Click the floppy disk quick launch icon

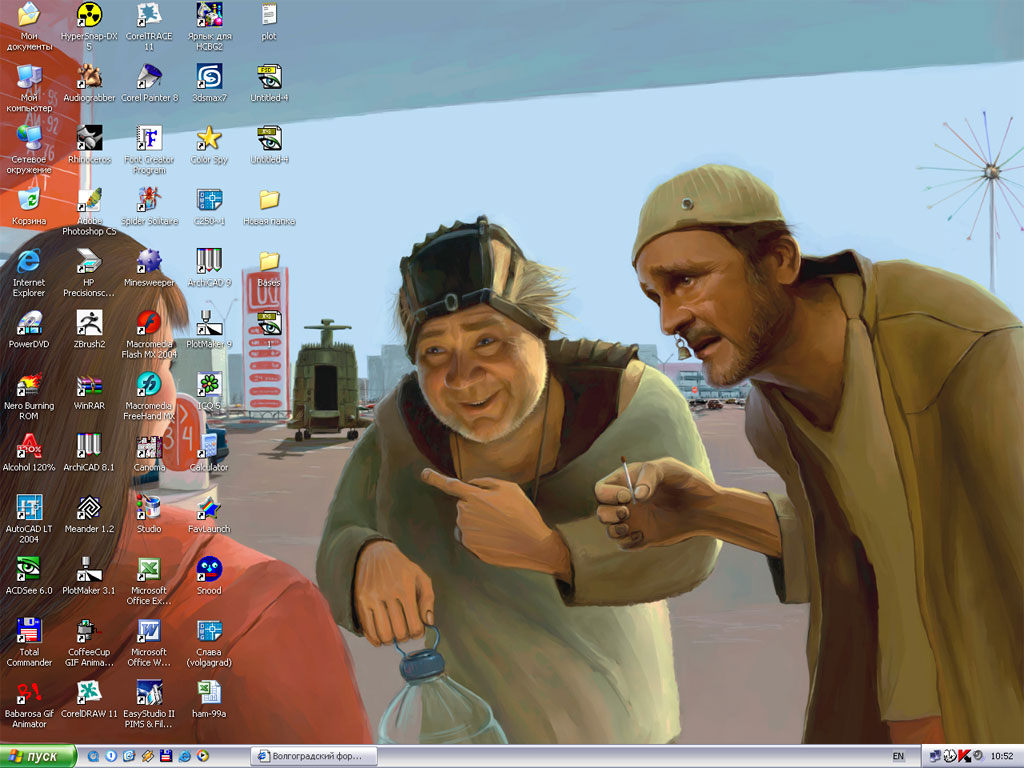point(166,756)
